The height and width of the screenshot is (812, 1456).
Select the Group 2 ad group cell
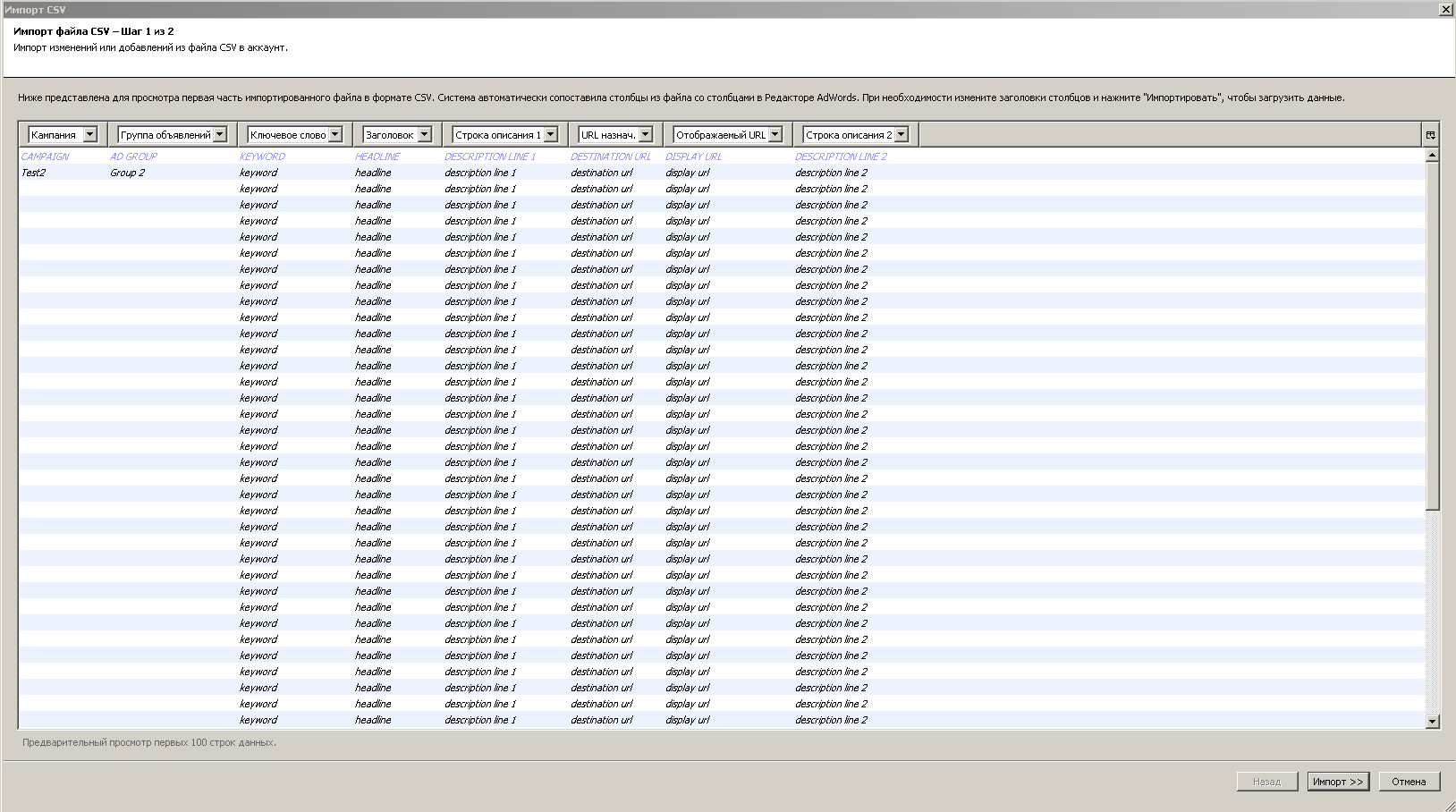(127, 173)
